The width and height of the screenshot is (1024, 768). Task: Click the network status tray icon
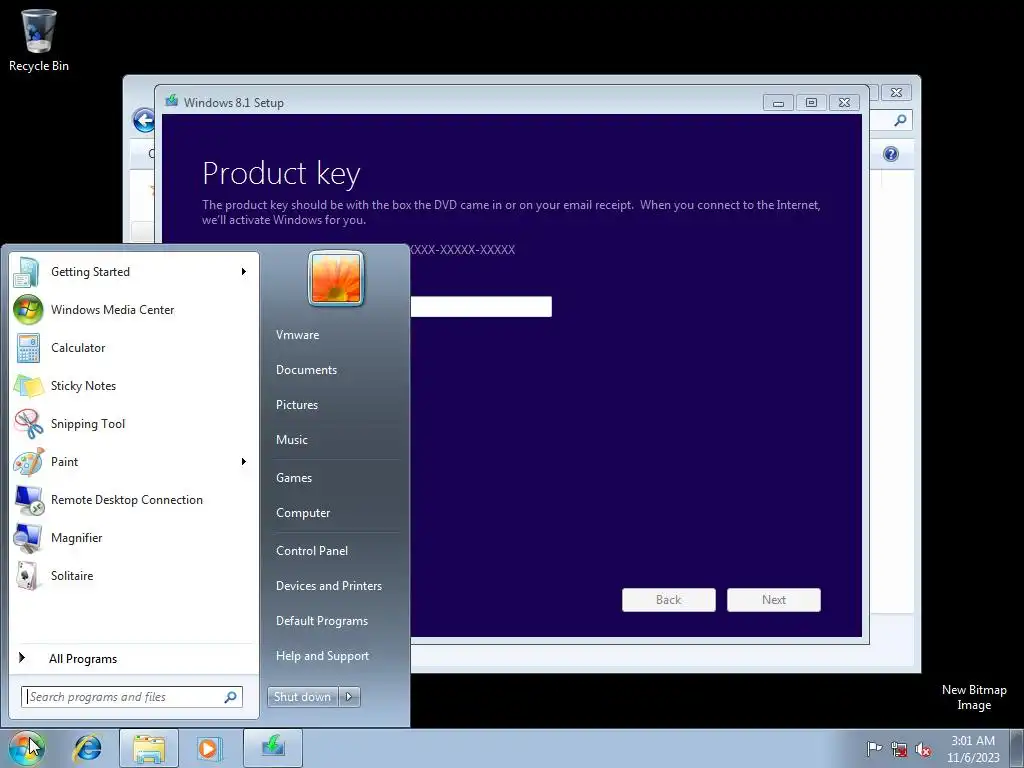point(899,749)
